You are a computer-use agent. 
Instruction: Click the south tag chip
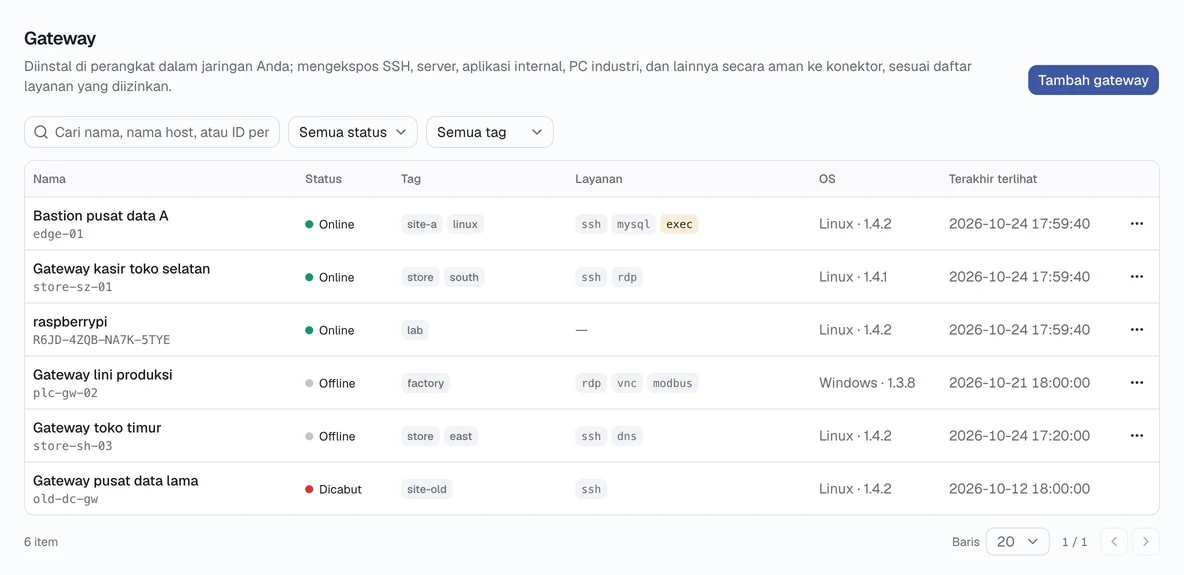(x=464, y=277)
